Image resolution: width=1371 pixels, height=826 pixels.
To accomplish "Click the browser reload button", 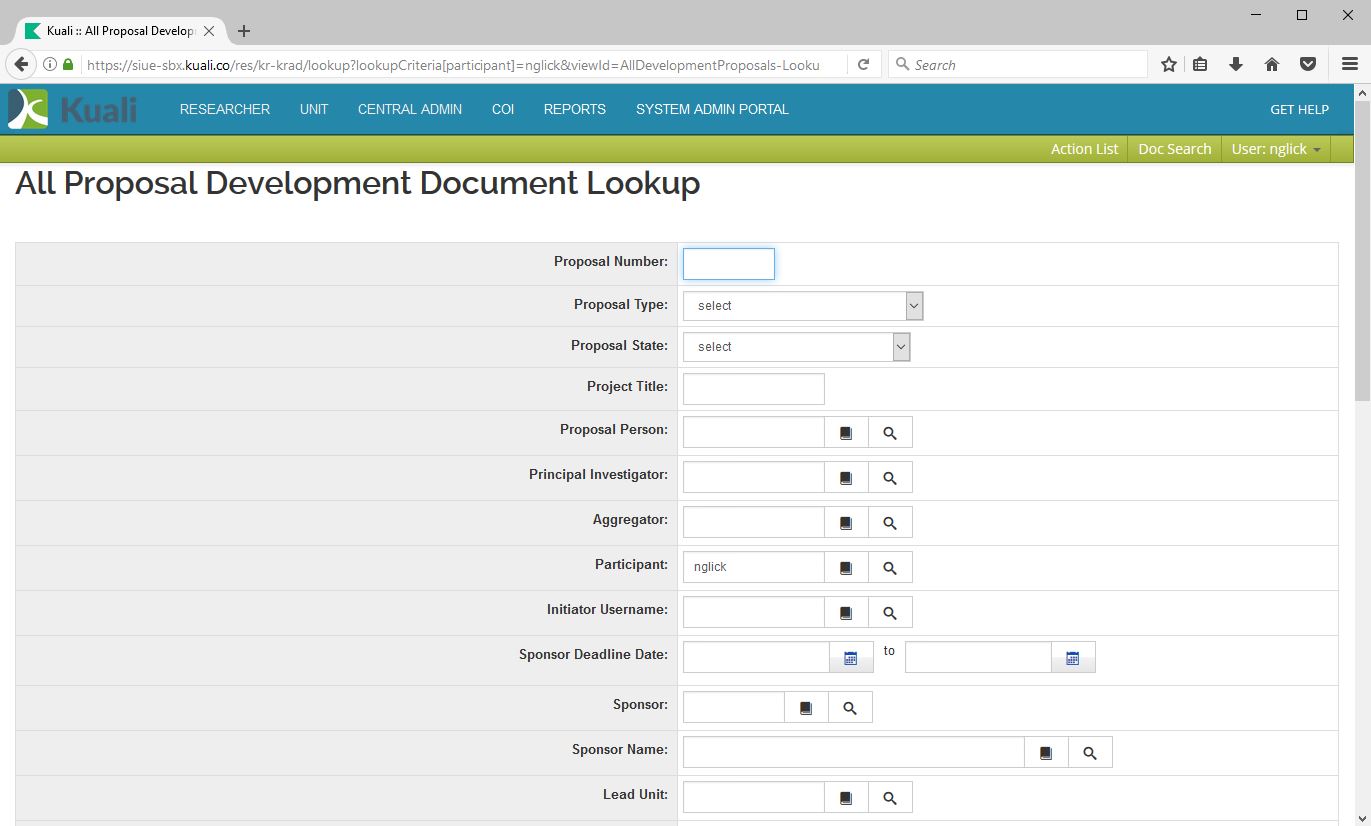I will click(x=863, y=65).
